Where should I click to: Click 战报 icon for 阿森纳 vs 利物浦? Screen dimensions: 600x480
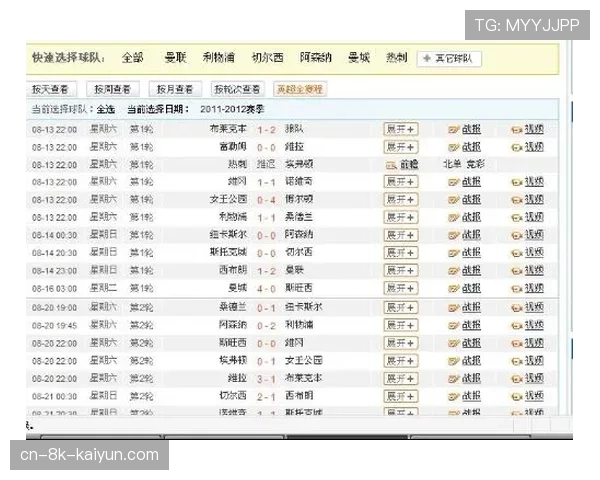(x=453, y=326)
